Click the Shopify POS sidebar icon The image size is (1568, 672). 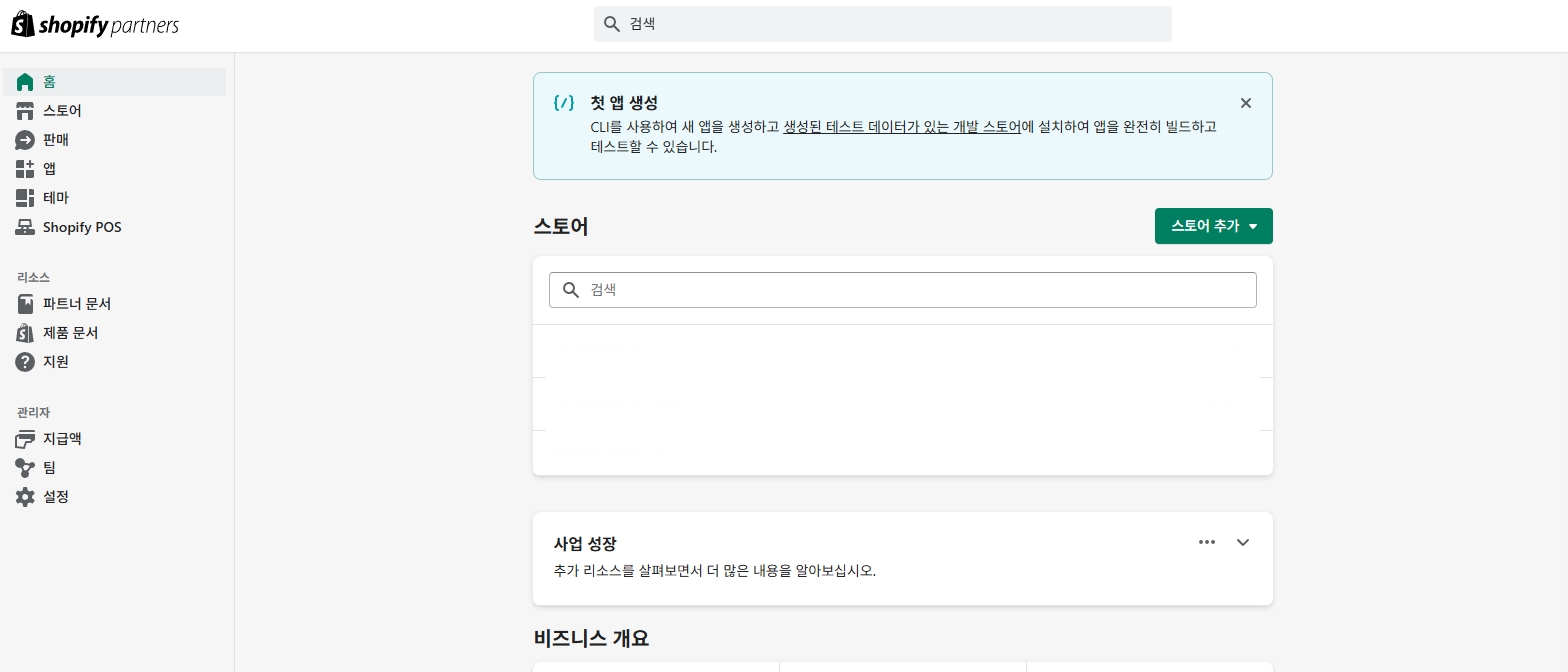[x=25, y=227]
